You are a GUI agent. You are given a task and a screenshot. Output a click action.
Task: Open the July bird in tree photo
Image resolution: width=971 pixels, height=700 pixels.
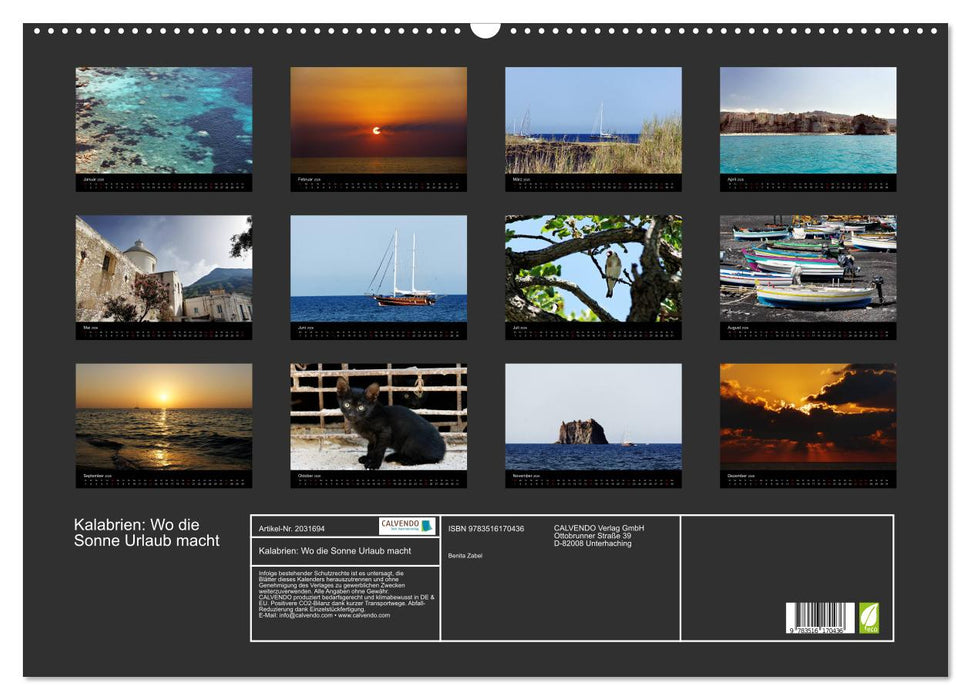(593, 269)
